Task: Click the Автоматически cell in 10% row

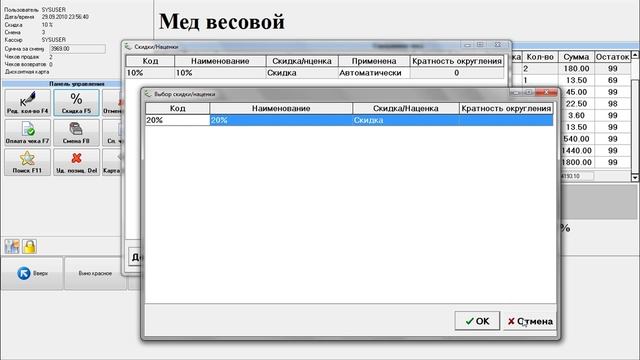Action: click(x=374, y=73)
